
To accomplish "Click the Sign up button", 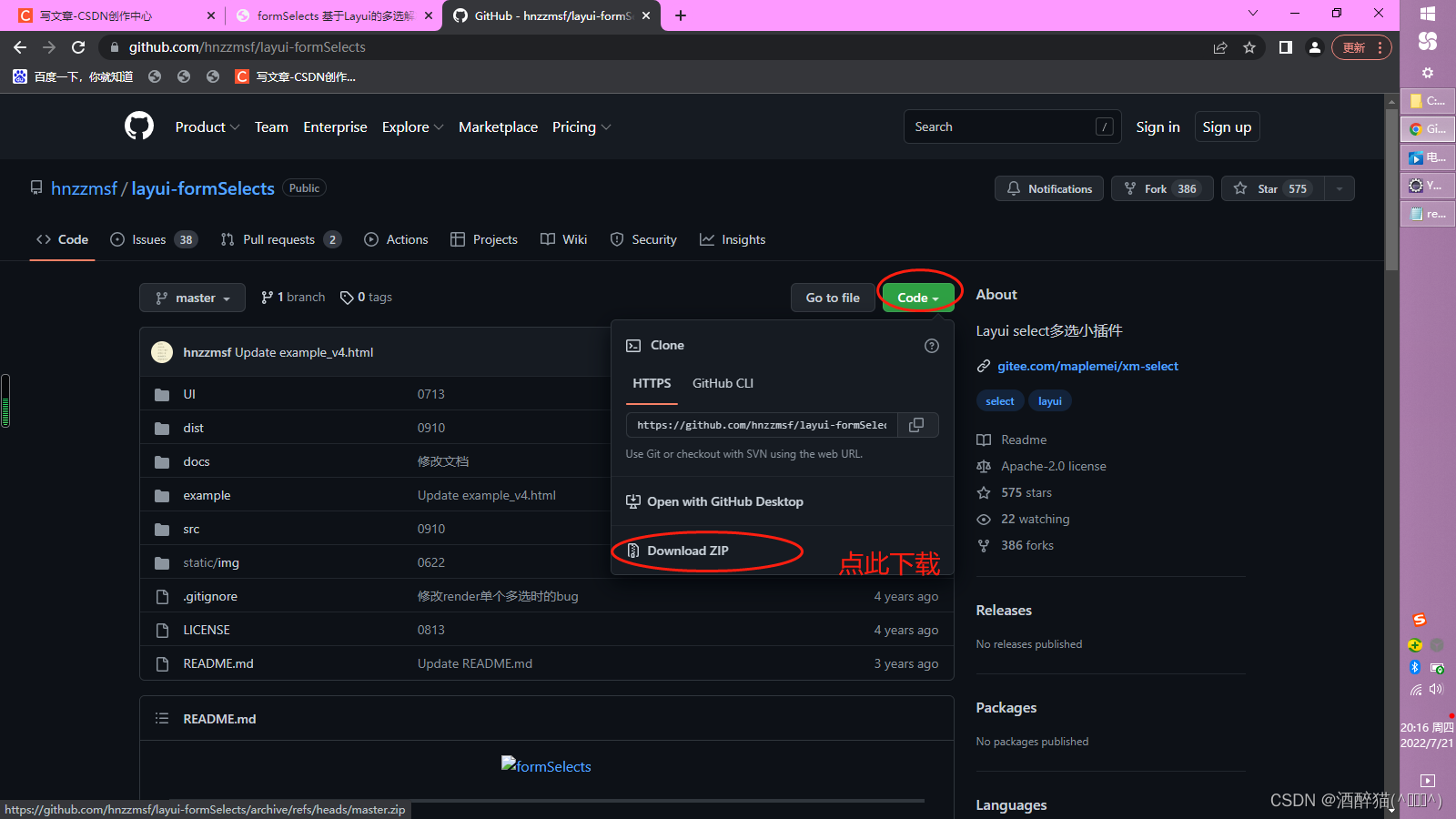I will pos(1227,127).
